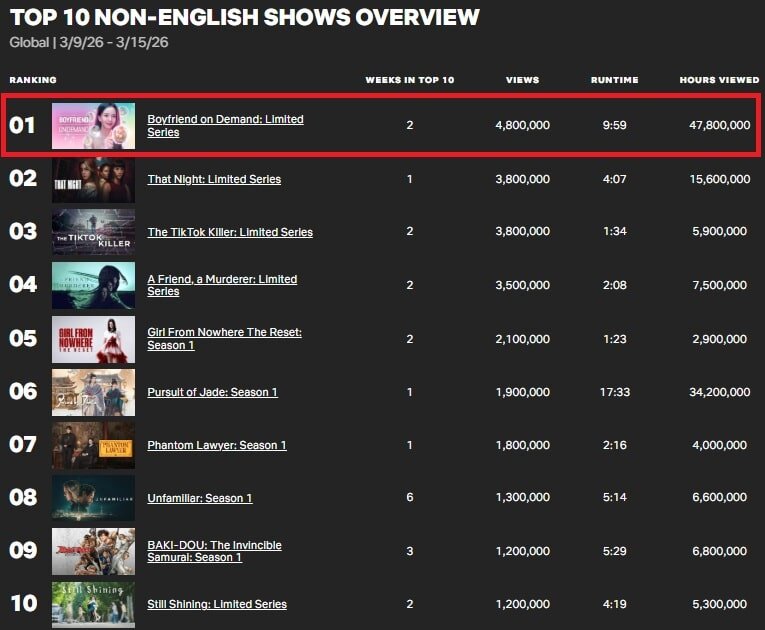The width and height of the screenshot is (765, 630).
Task: Click the VIEWS column header
Action: [x=523, y=80]
